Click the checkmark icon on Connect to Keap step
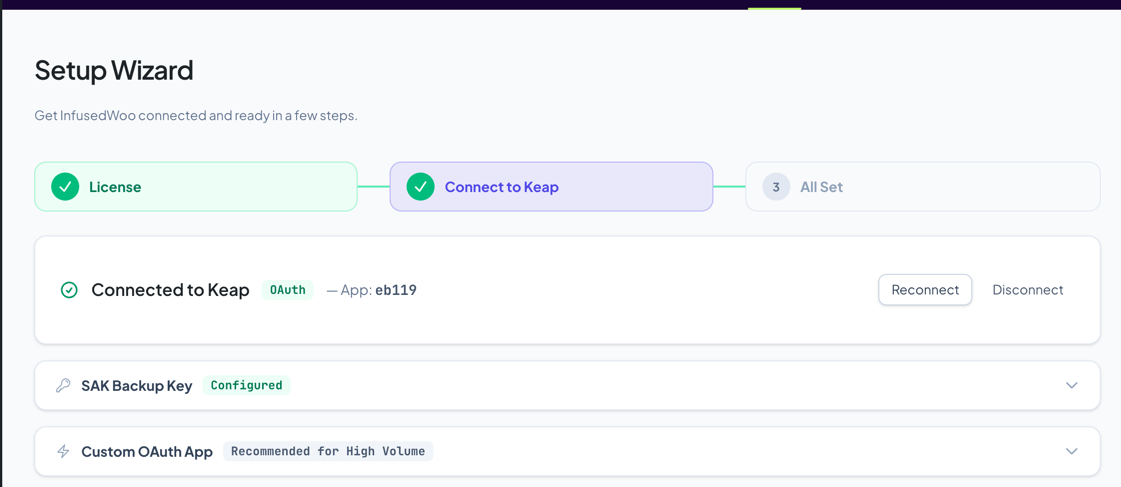 pyautogui.click(x=420, y=187)
